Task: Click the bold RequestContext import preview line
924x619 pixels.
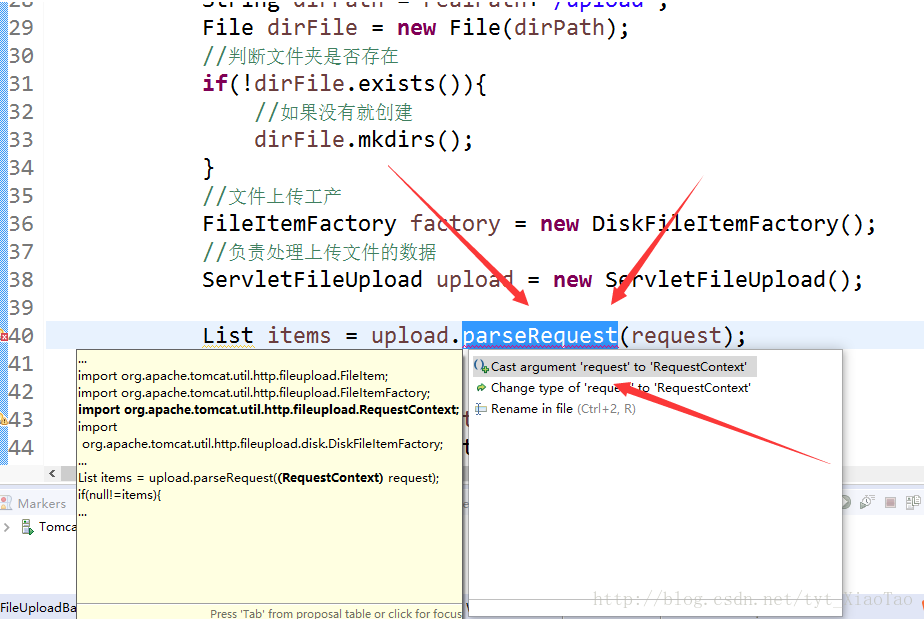Action: [x=269, y=410]
